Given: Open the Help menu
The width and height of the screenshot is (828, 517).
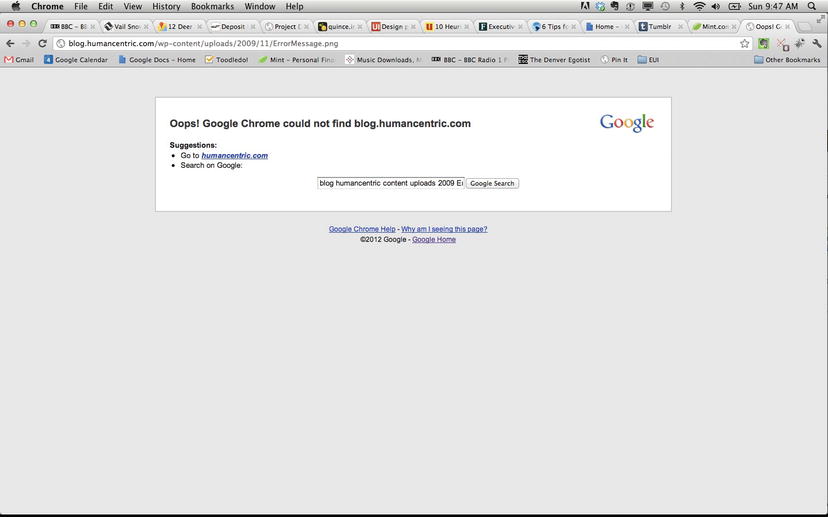Looking at the screenshot, I should click(294, 6).
